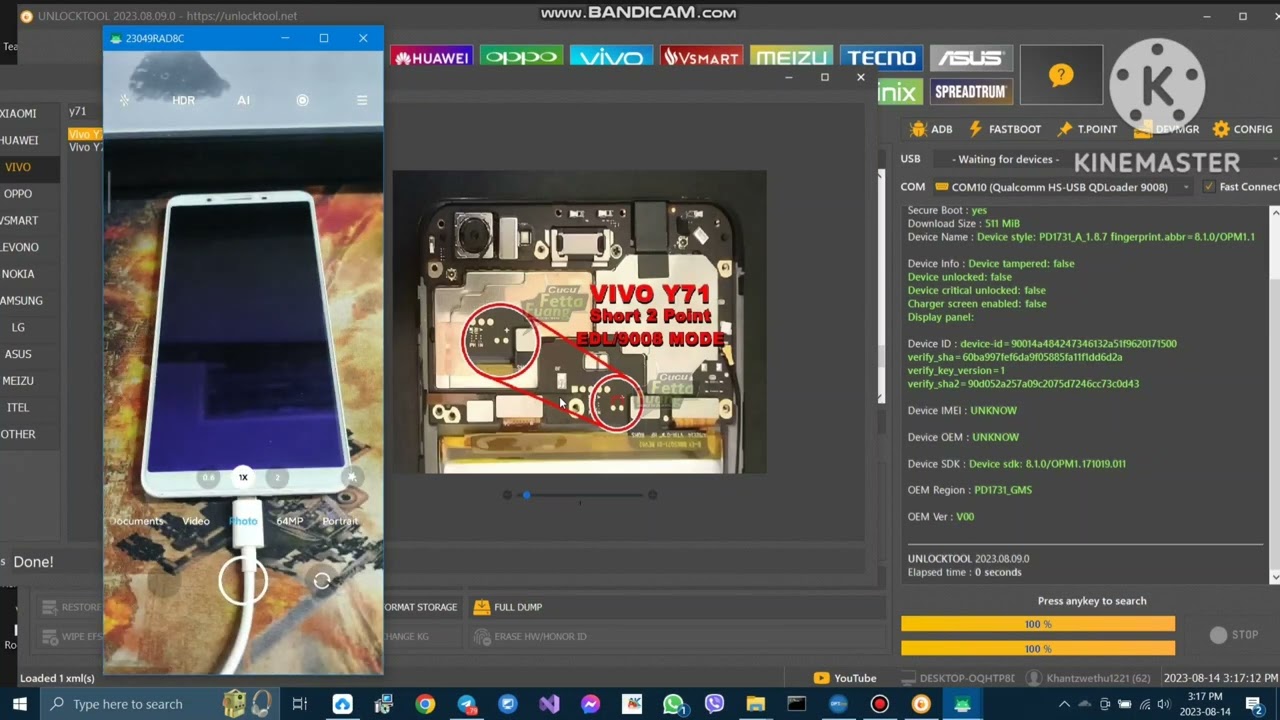
Task: Choose NOKIA in the left brand list
Action: [18, 274]
